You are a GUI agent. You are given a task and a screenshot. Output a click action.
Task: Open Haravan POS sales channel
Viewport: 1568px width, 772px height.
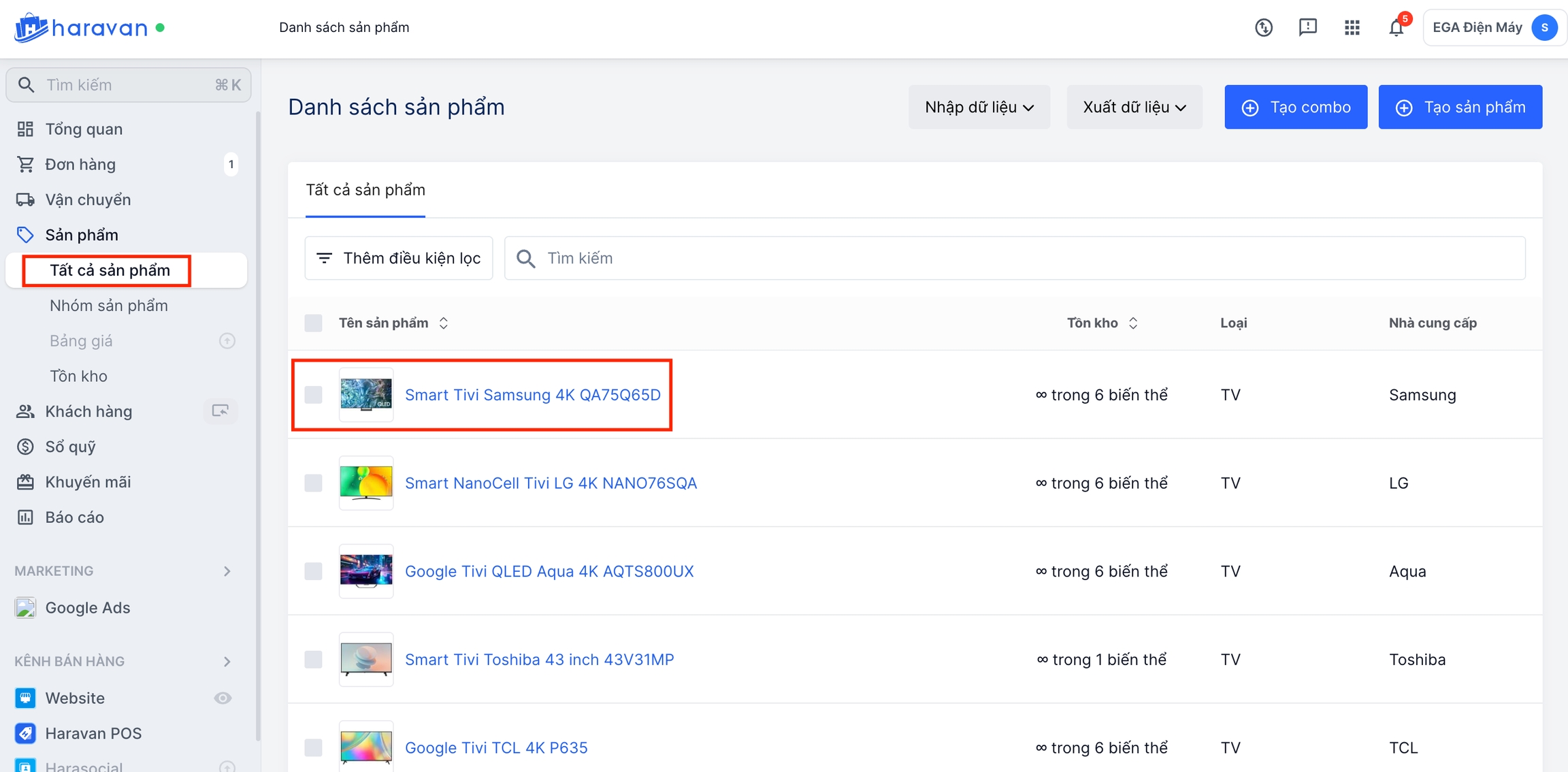pyautogui.click(x=93, y=733)
